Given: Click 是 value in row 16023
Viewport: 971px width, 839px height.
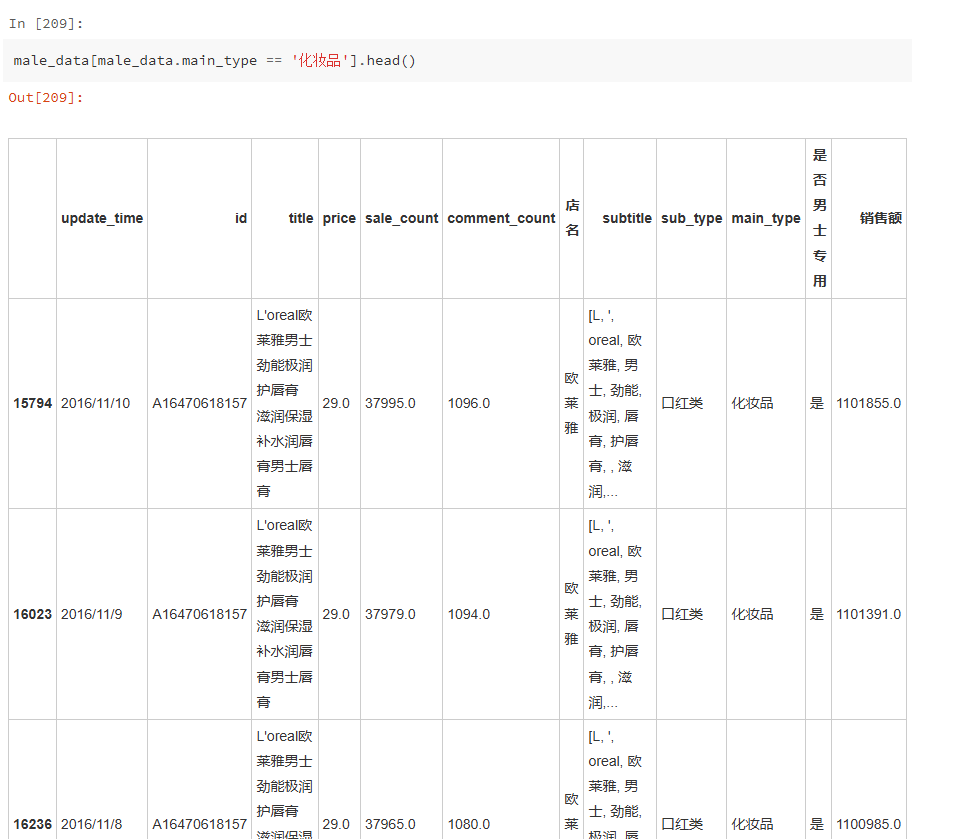Looking at the screenshot, I should click(x=817, y=614).
